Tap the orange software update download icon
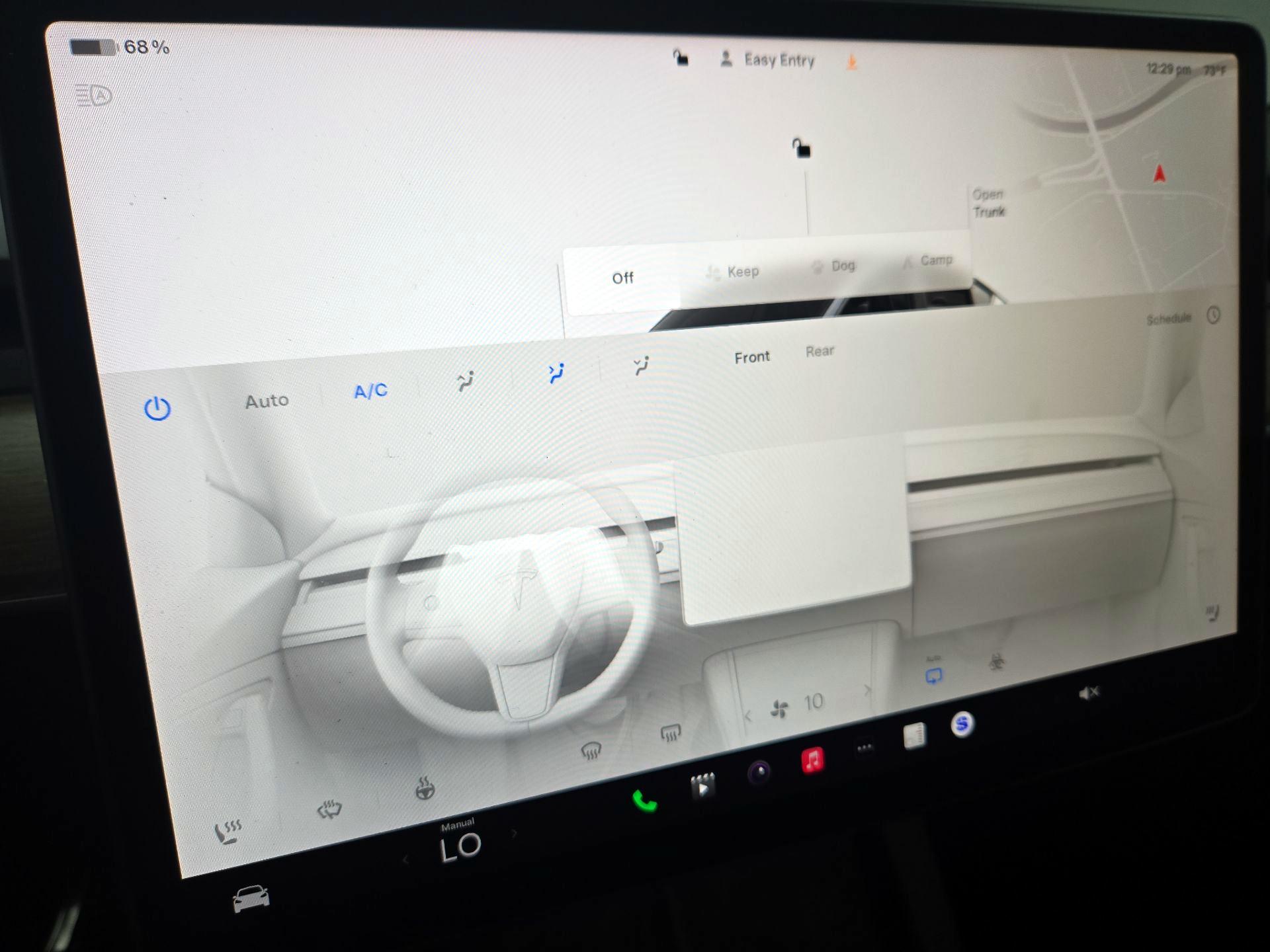Image resolution: width=1270 pixels, height=952 pixels. (852, 62)
